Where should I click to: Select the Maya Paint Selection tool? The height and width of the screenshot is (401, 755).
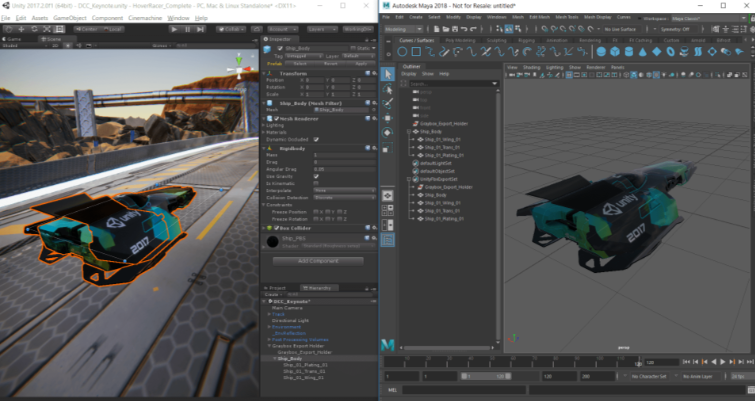[389, 103]
